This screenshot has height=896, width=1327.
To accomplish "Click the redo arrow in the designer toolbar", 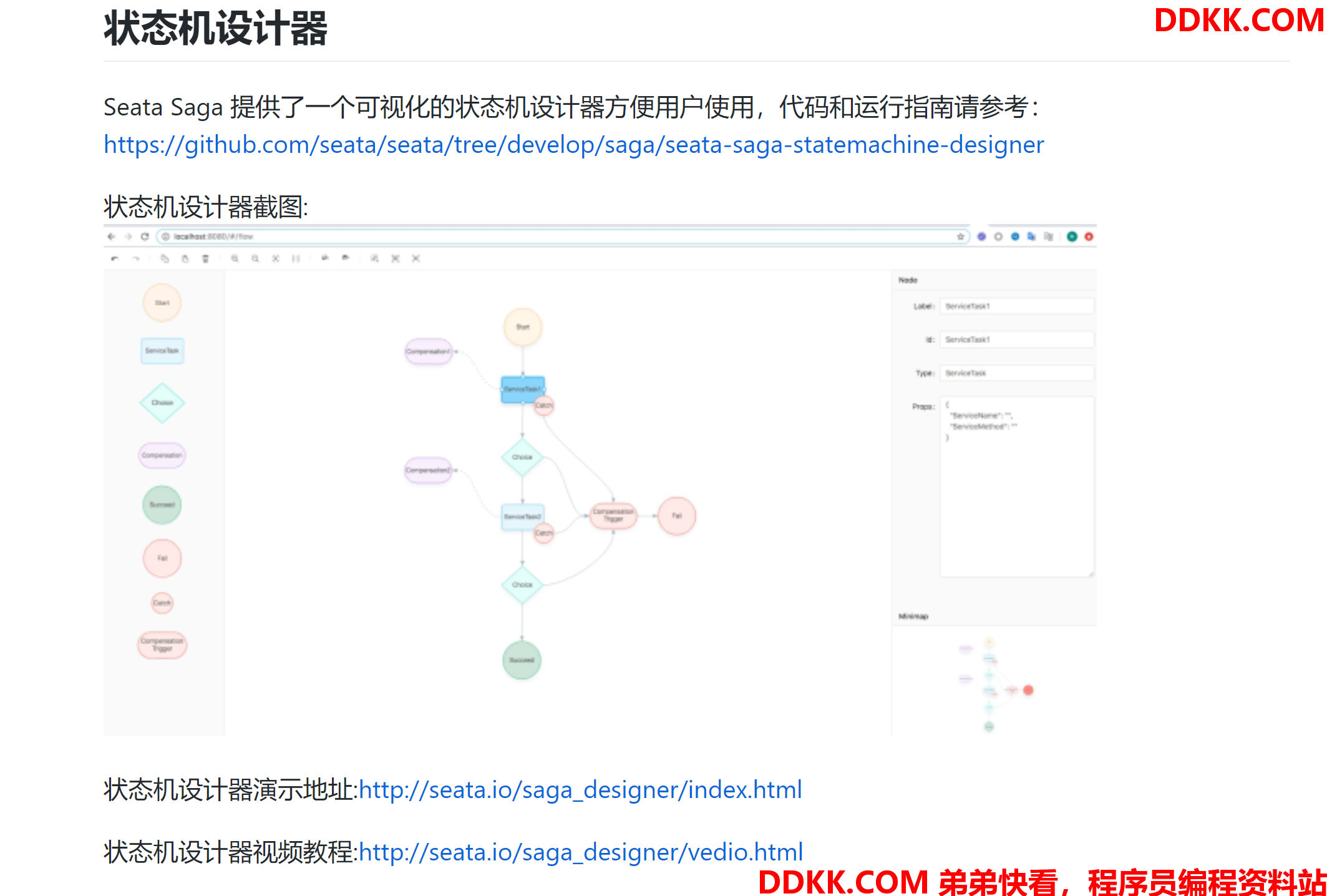I will pyautogui.click(x=135, y=258).
